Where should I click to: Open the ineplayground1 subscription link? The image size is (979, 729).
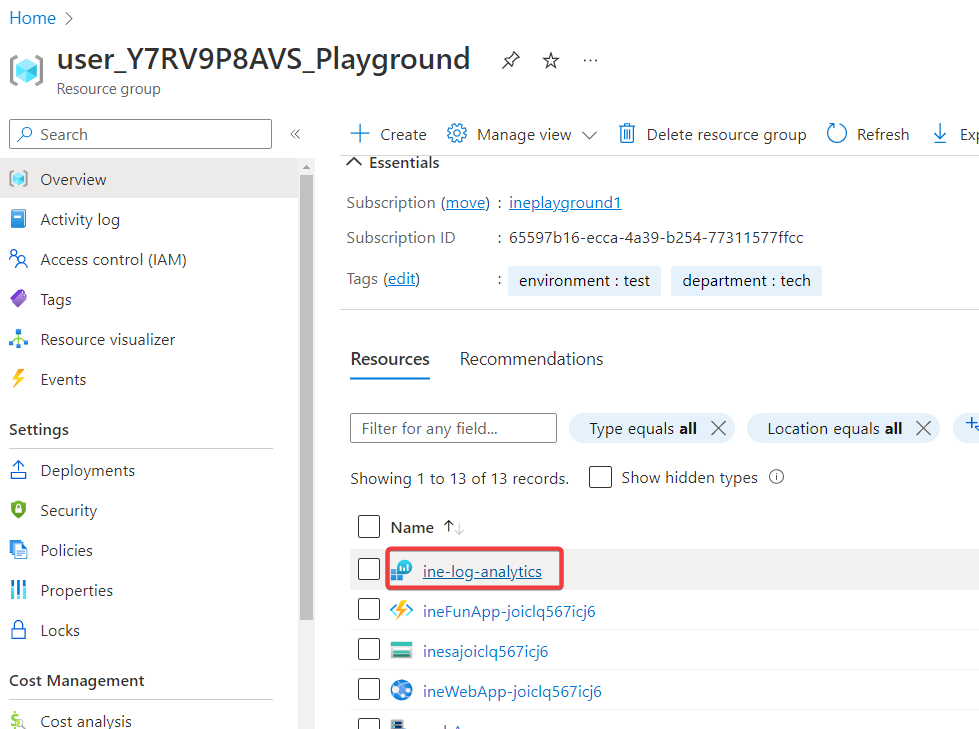click(x=565, y=203)
